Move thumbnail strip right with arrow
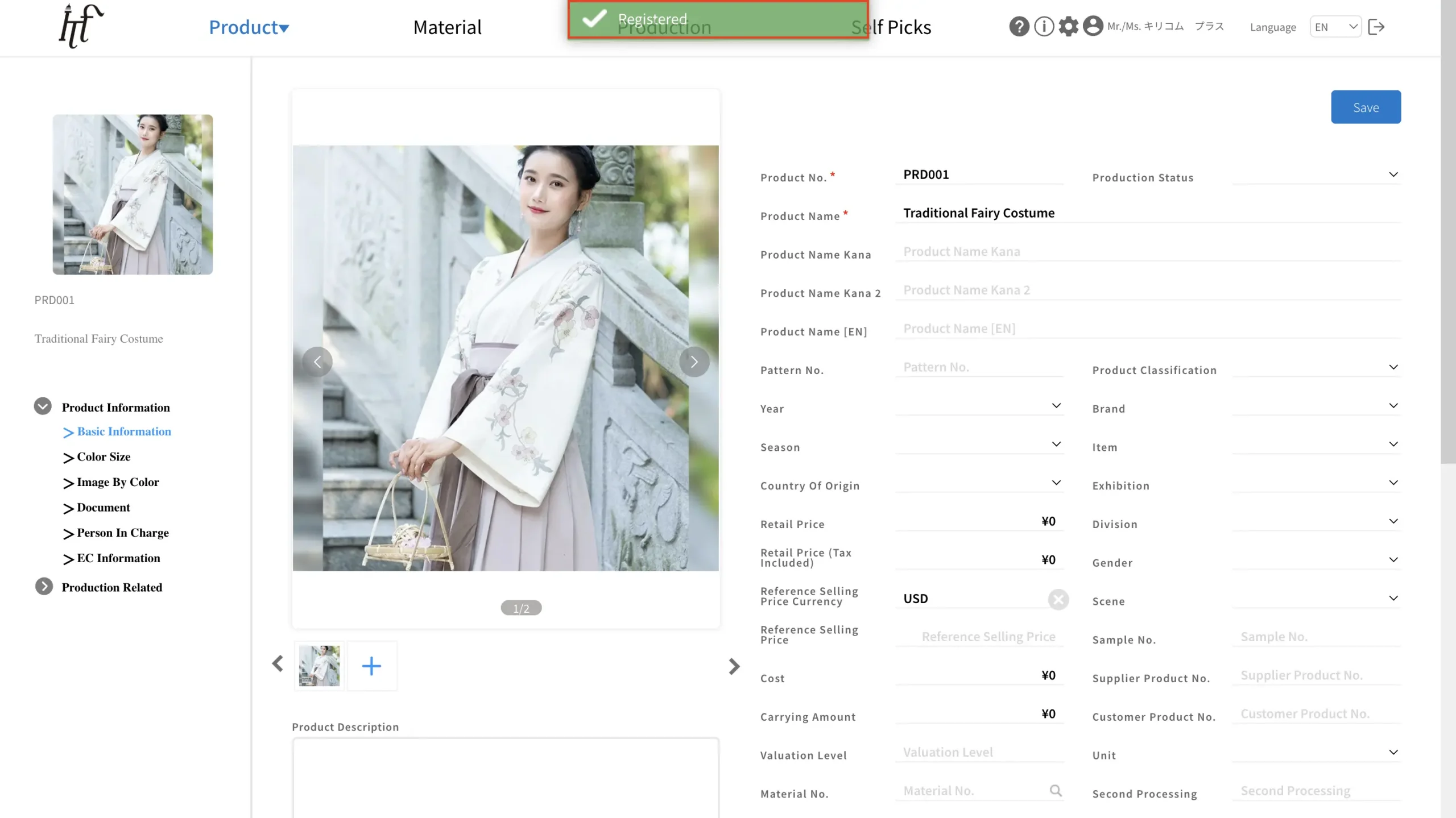The width and height of the screenshot is (1456, 818). 734,666
